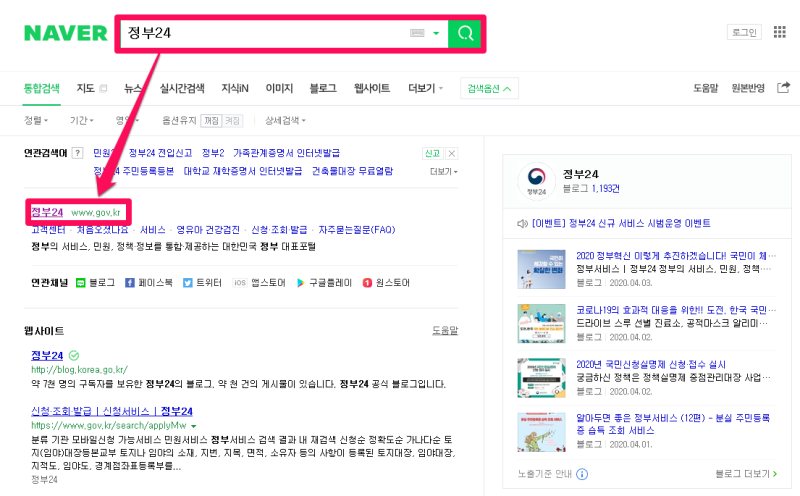This screenshot has width=800, height=496.
Task: Select the 통합검색 tab
Action: point(42,88)
